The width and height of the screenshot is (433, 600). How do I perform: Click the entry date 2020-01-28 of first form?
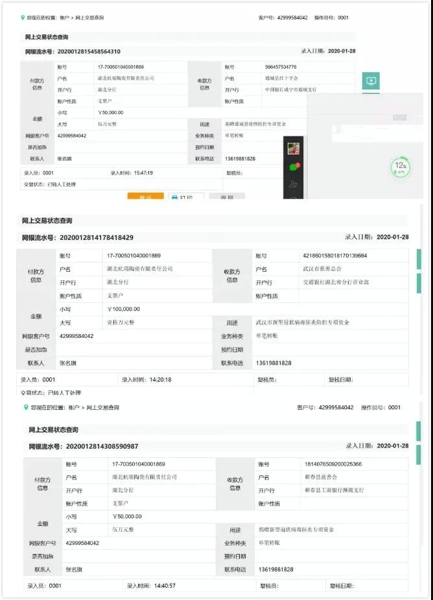342,51
